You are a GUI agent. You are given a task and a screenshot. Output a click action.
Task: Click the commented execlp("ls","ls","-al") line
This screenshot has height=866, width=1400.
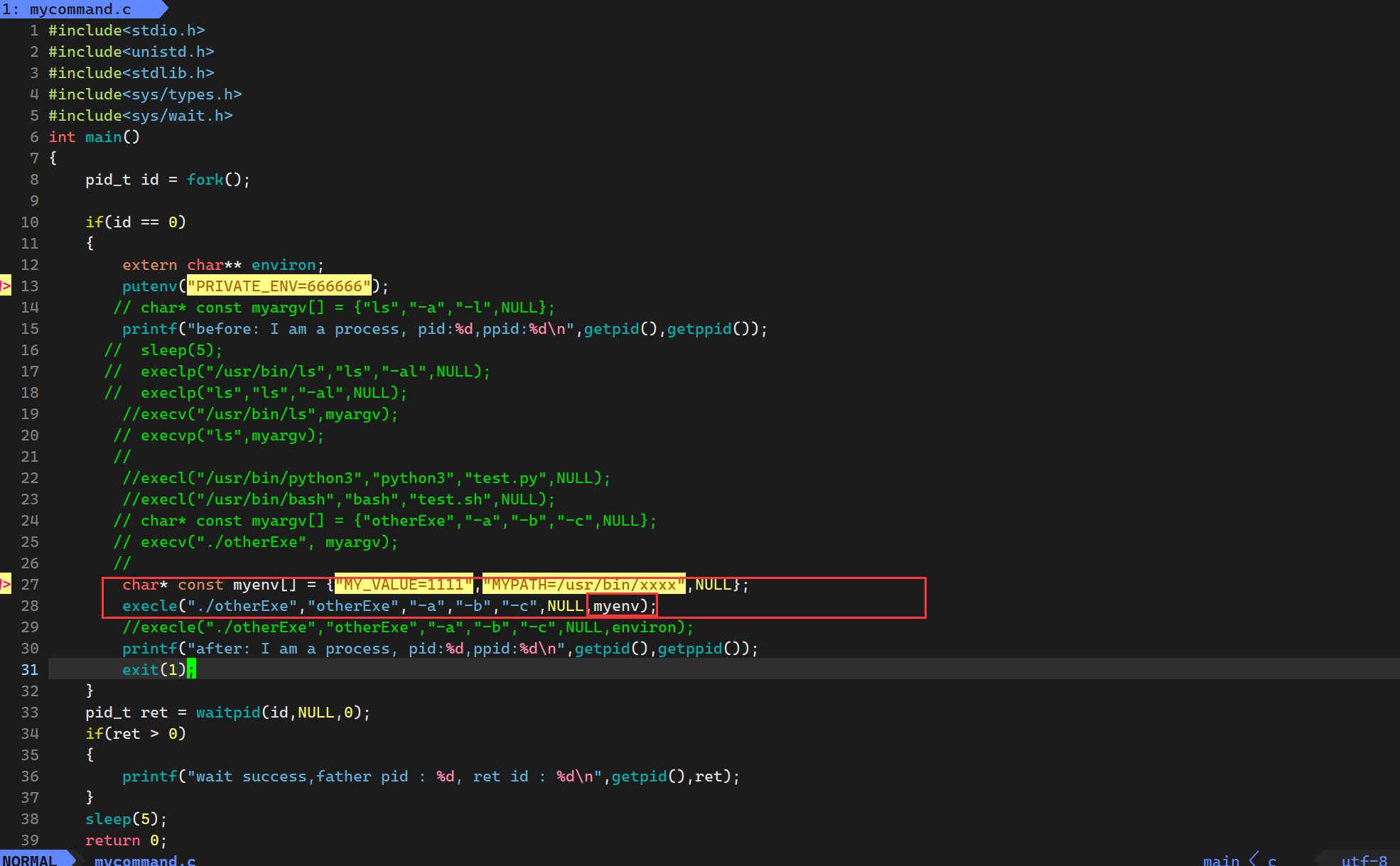click(256, 393)
